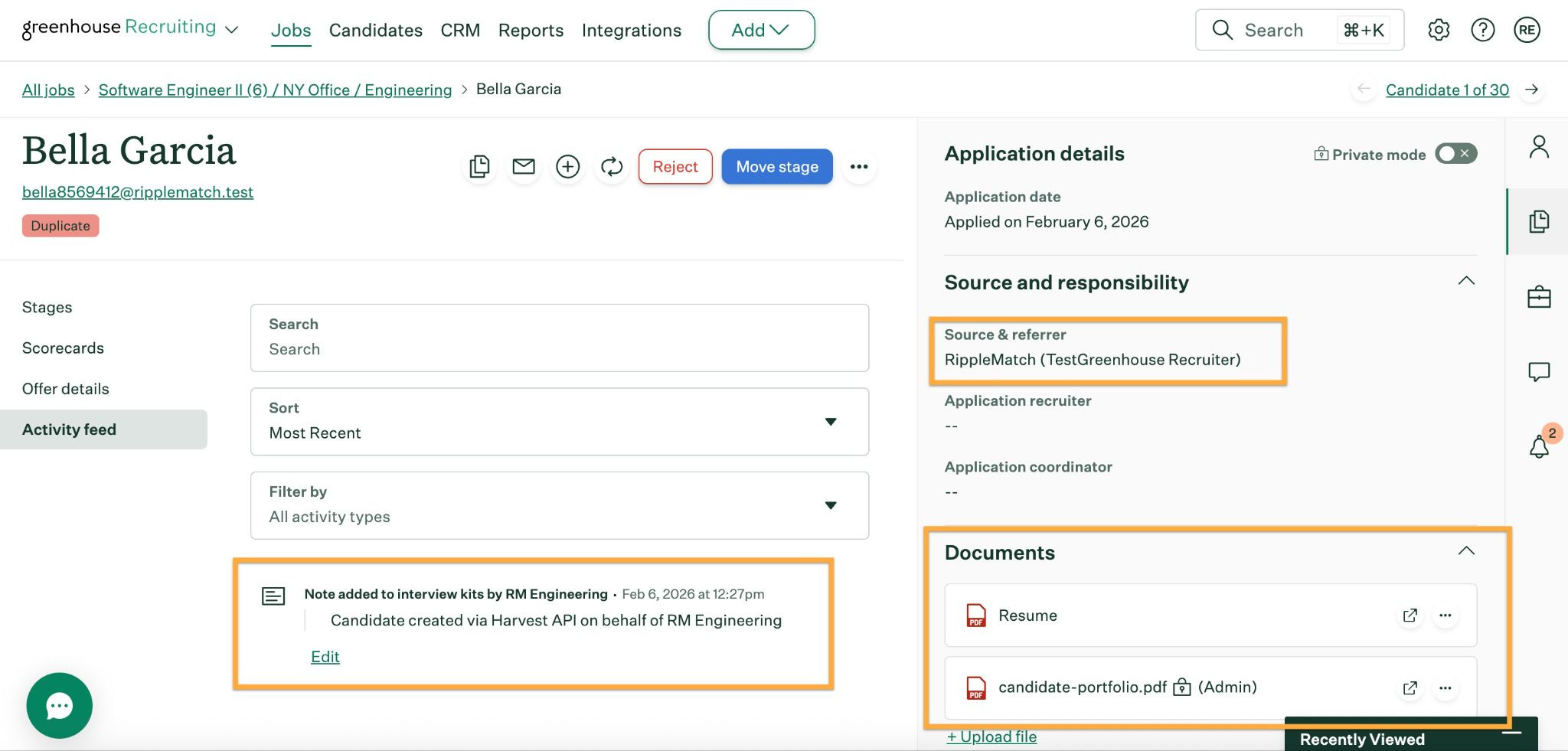
Task: Open the comment bubble sidebar icon
Action: click(x=1539, y=372)
